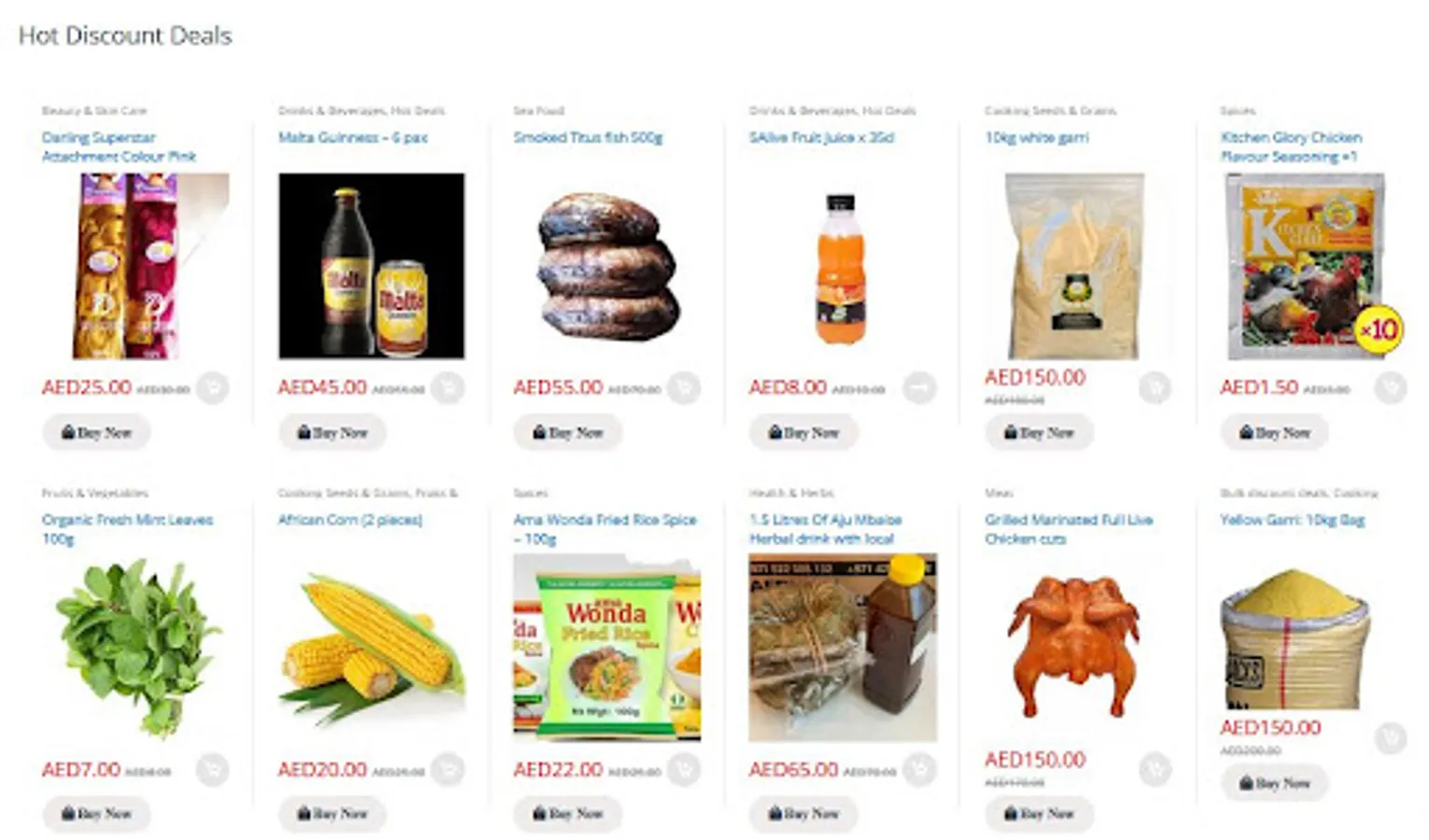Add 10kg white garri with cart icon
The height and width of the screenshot is (840, 1429).
(x=1155, y=387)
